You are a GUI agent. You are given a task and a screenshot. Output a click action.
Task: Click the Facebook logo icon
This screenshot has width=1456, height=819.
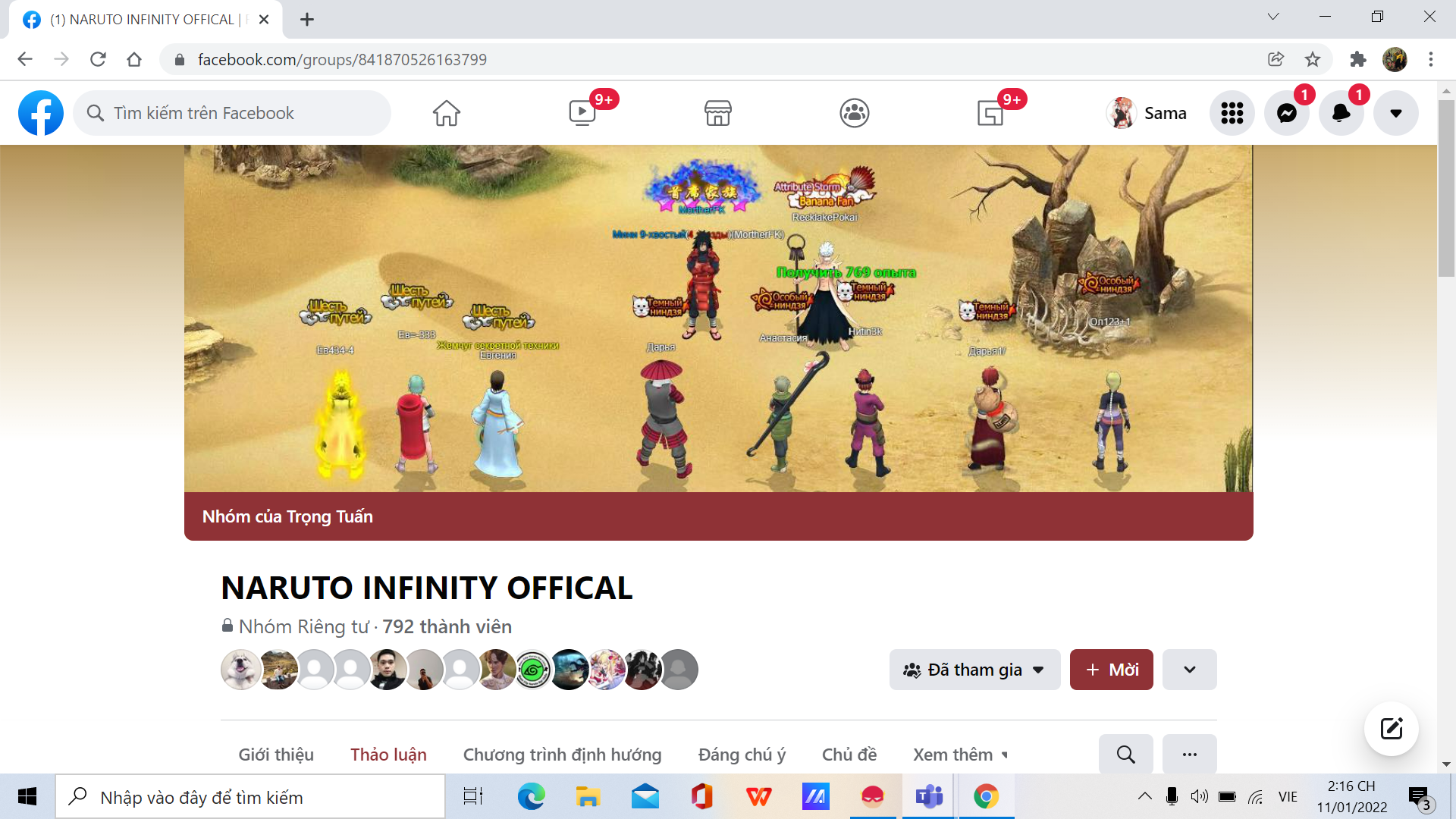(x=41, y=113)
